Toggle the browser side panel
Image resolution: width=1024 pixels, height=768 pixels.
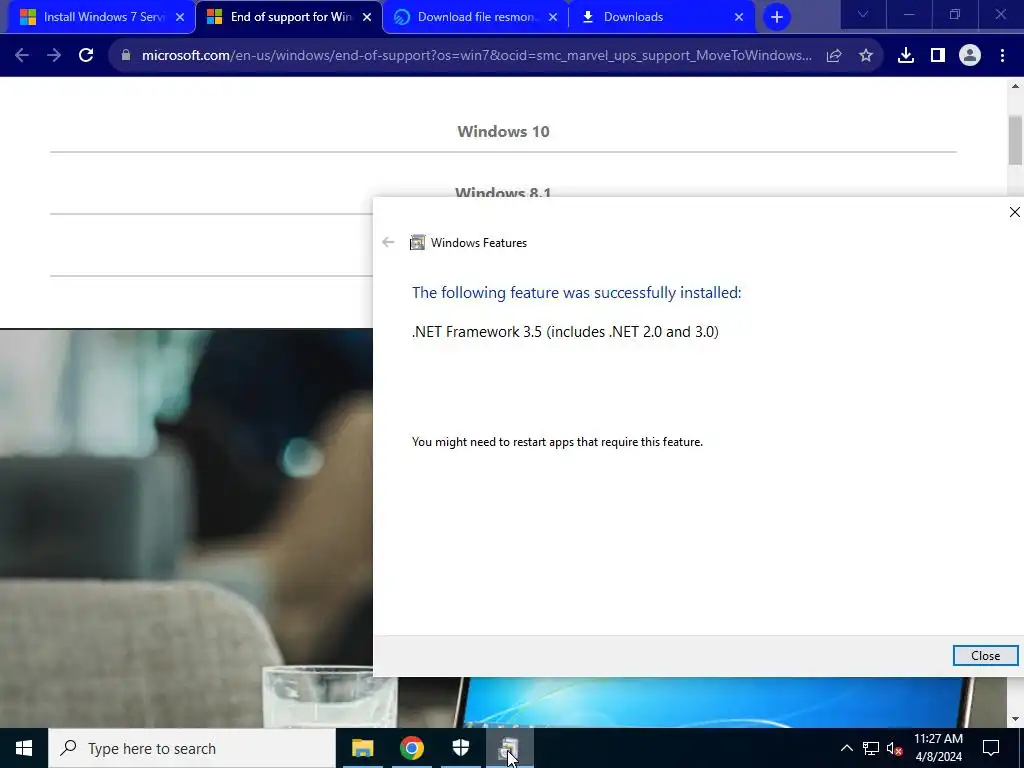(938, 56)
